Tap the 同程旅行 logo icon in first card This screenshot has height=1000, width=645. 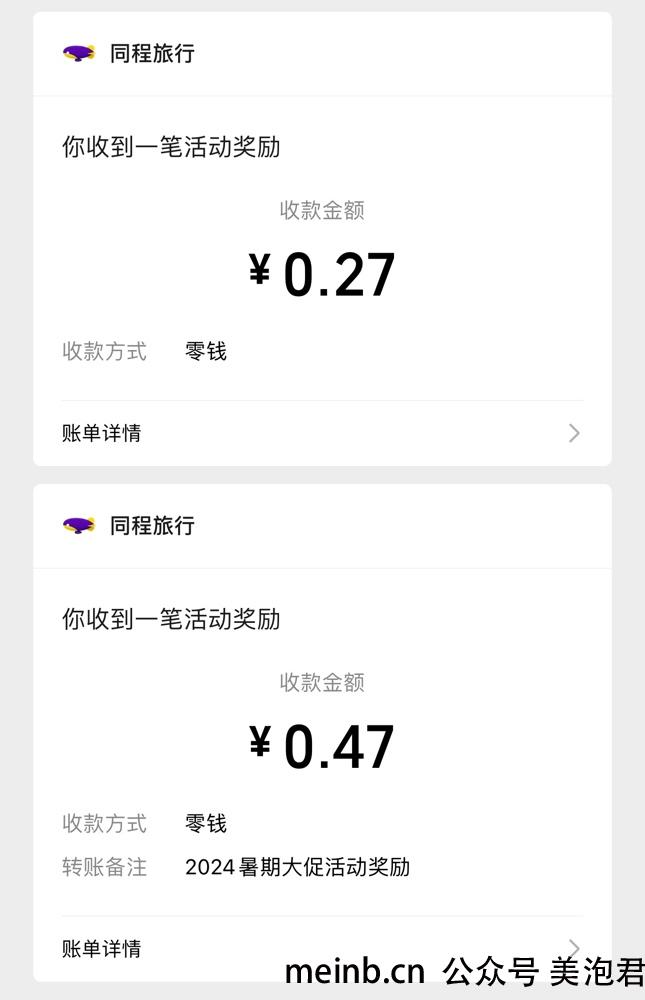[x=79, y=53]
